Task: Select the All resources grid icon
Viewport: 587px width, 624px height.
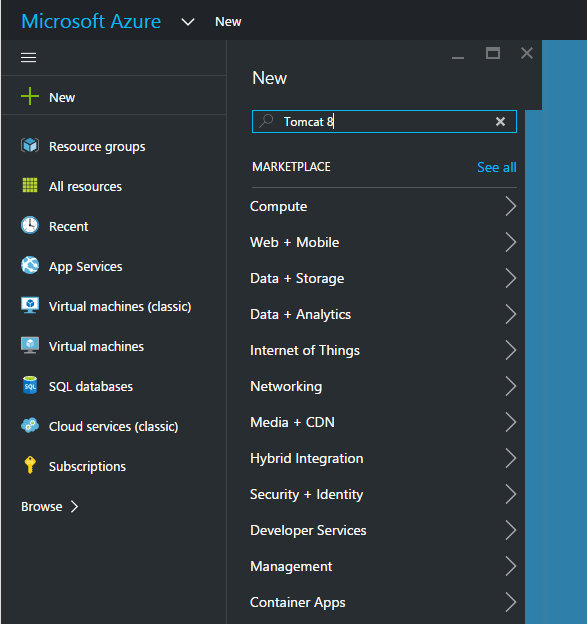Action: (30, 185)
